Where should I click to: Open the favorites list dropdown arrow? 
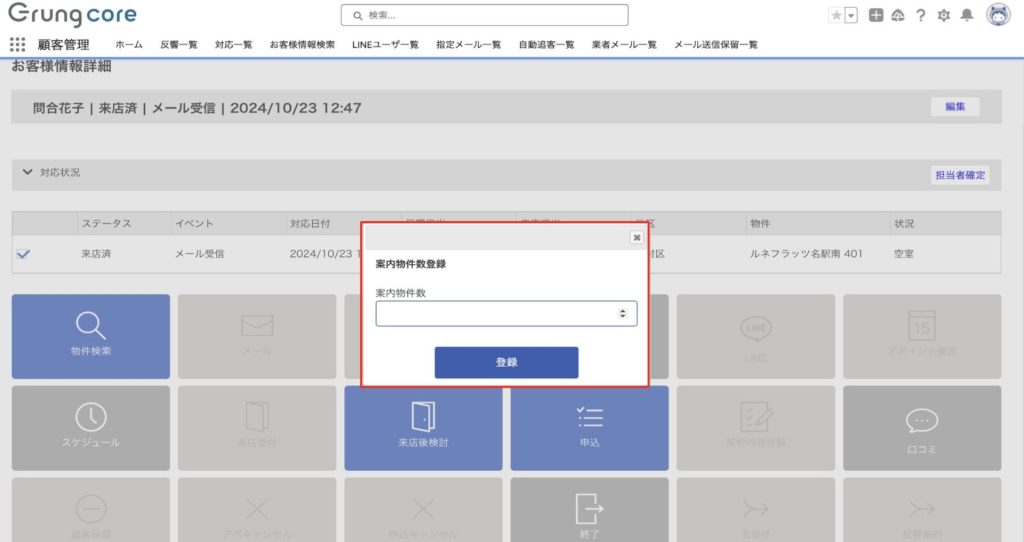tap(851, 15)
